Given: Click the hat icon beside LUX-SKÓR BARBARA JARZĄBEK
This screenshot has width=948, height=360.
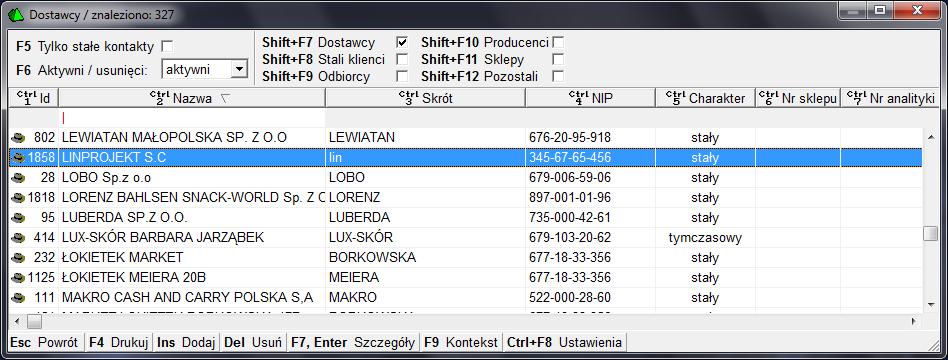Looking at the screenshot, I should point(18,238).
